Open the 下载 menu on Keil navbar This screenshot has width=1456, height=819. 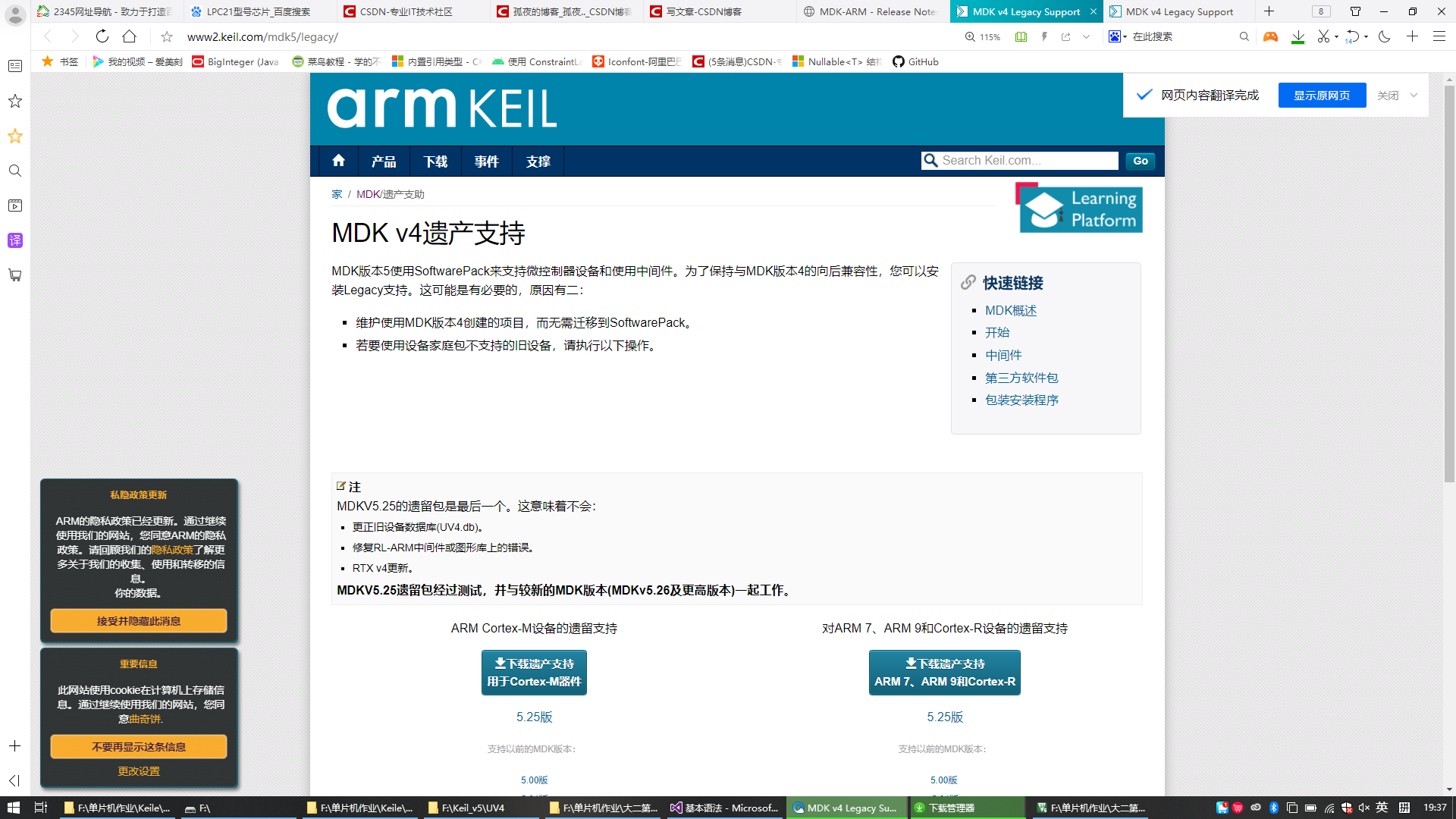[x=435, y=161]
